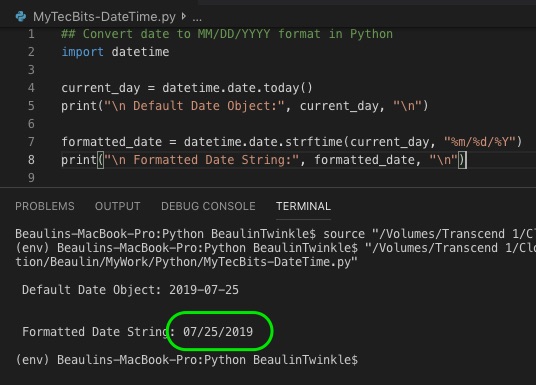Screen dimensions: 536x385
Task: Switch to the PROBLEMS panel tab
Action: 45,206
